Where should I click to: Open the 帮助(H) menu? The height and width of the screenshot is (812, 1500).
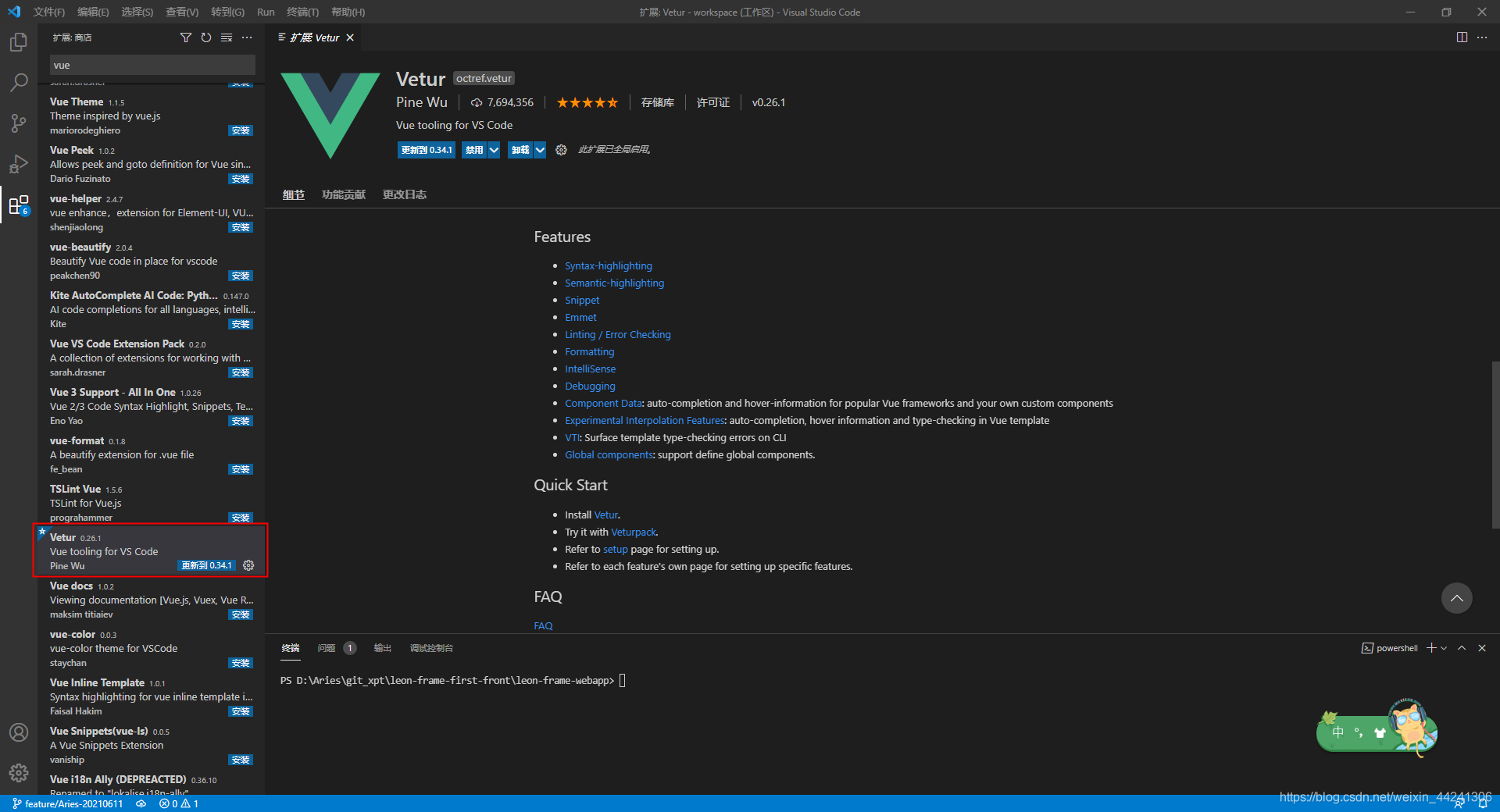click(348, 12)
